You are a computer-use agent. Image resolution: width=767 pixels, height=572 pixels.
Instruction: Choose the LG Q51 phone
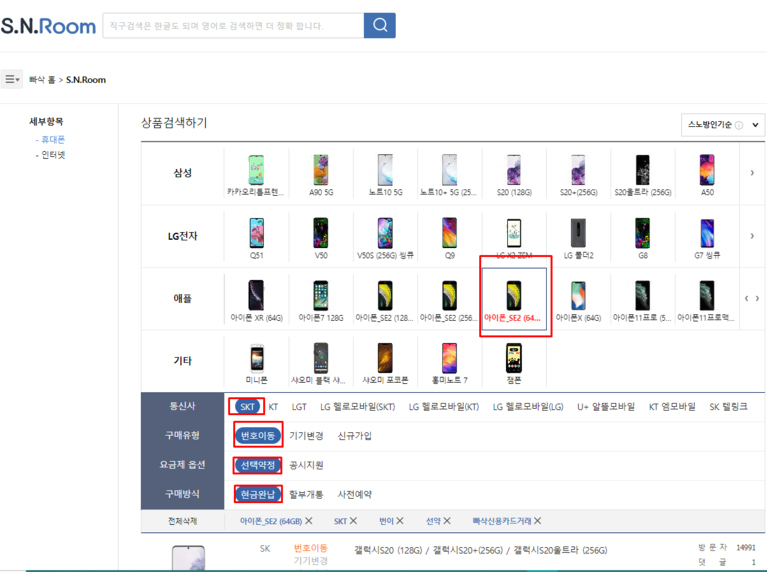point(256,238)
